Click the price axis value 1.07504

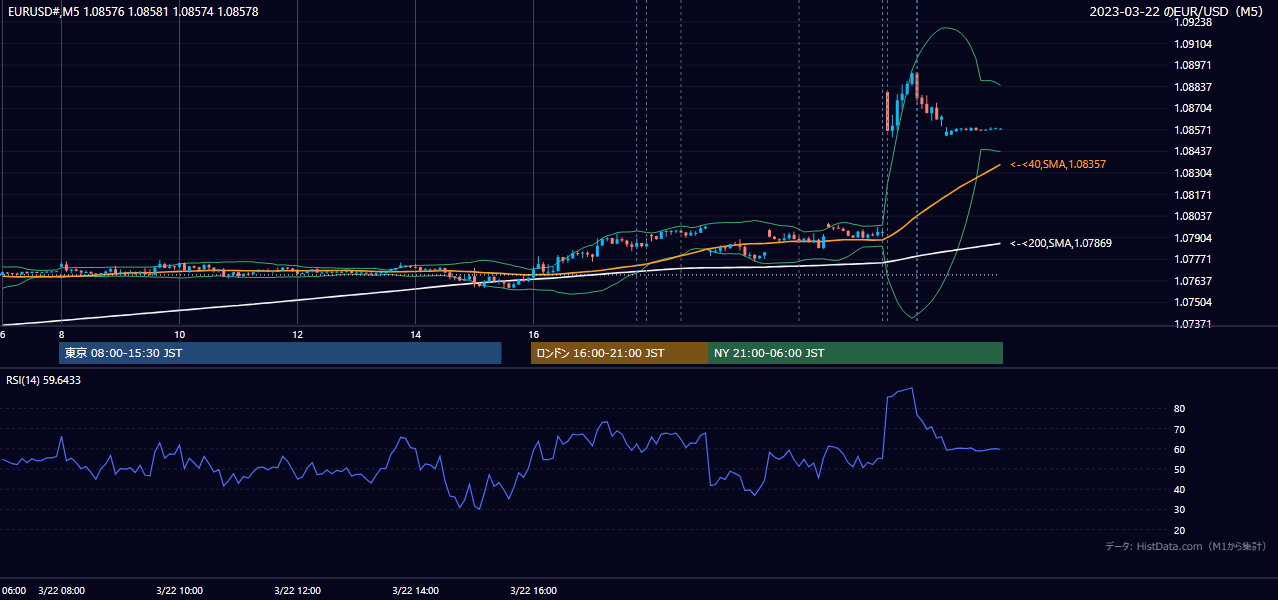[1193, 302]
